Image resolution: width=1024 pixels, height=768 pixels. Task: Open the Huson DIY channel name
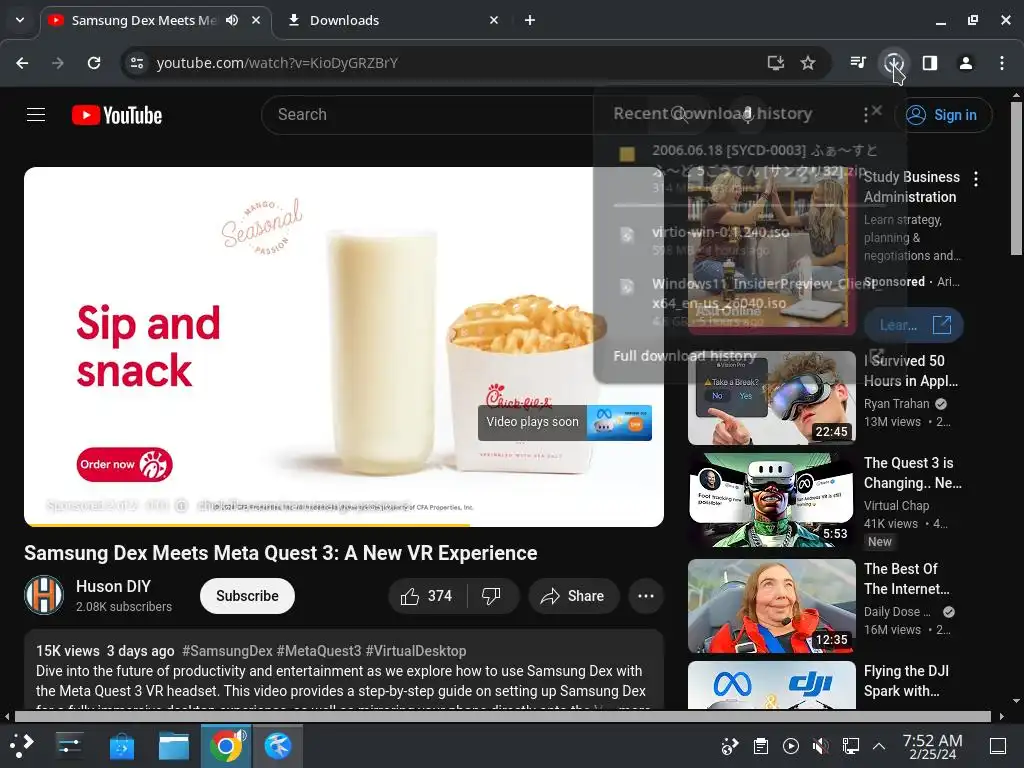click(x=113, y=586)
